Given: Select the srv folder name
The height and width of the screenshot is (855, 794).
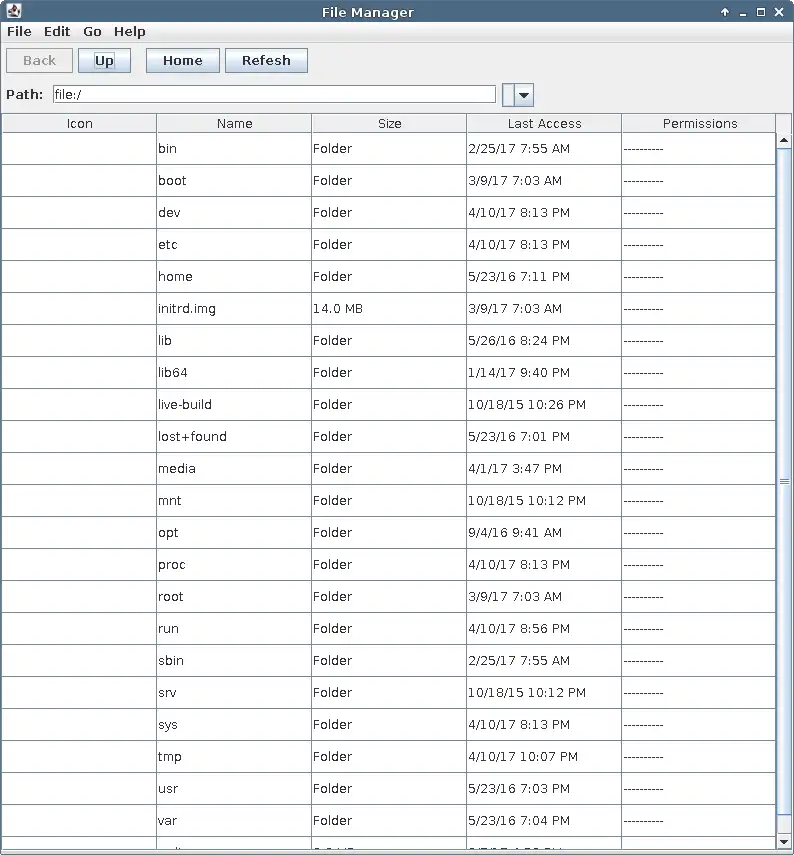Looking at the screenshot, I should (167, 693).
